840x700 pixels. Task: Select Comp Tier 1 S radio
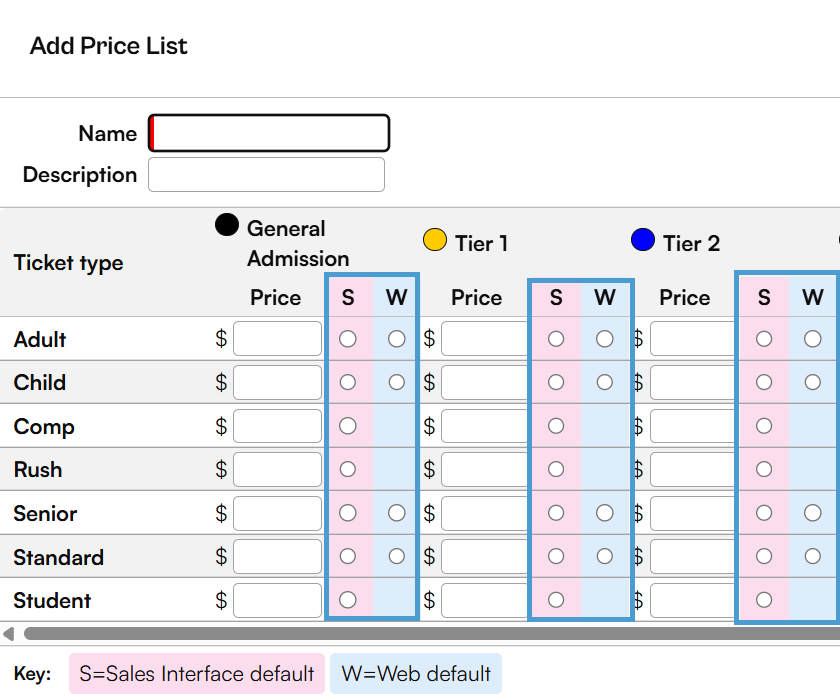(x=556, y=426)
